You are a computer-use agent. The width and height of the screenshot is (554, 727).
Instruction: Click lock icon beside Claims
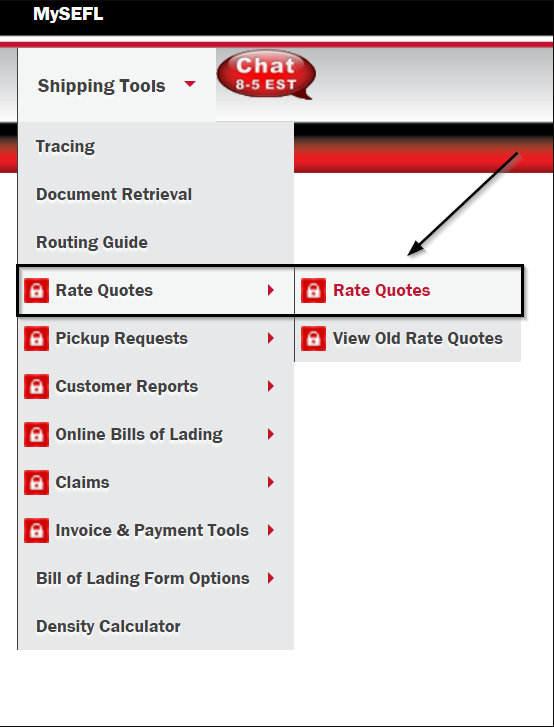[x=36, y=483]
